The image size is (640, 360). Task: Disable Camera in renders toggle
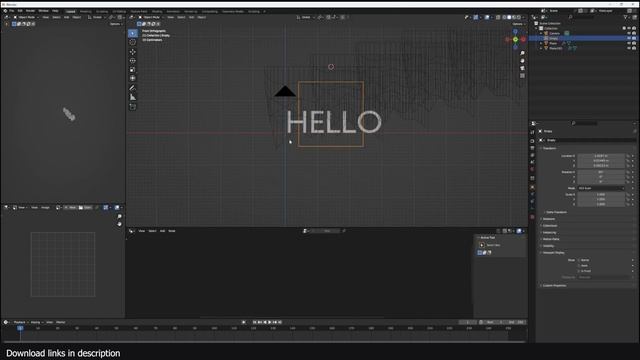[634, 33]
